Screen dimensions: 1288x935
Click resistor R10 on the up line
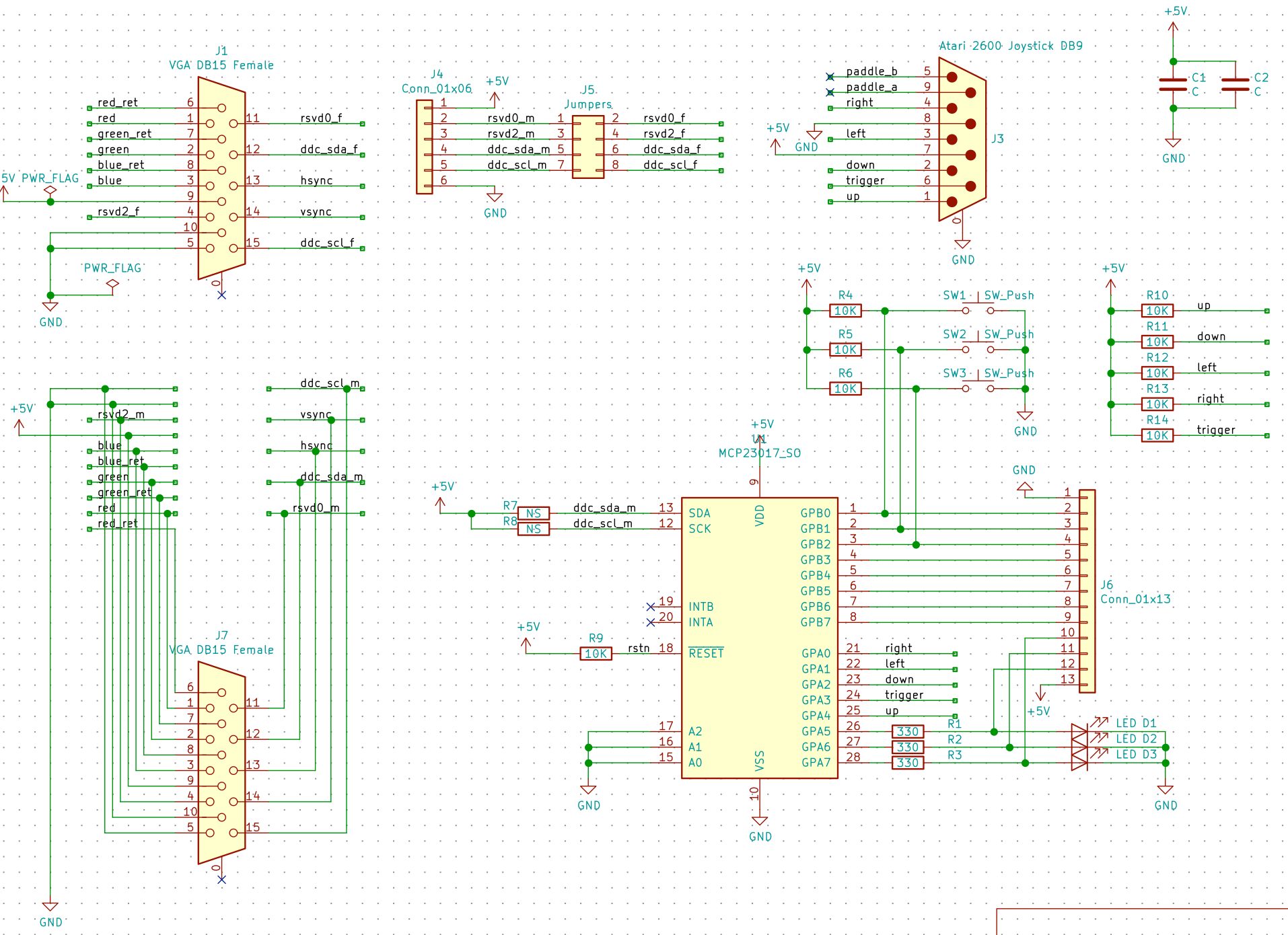[1157, 311]
